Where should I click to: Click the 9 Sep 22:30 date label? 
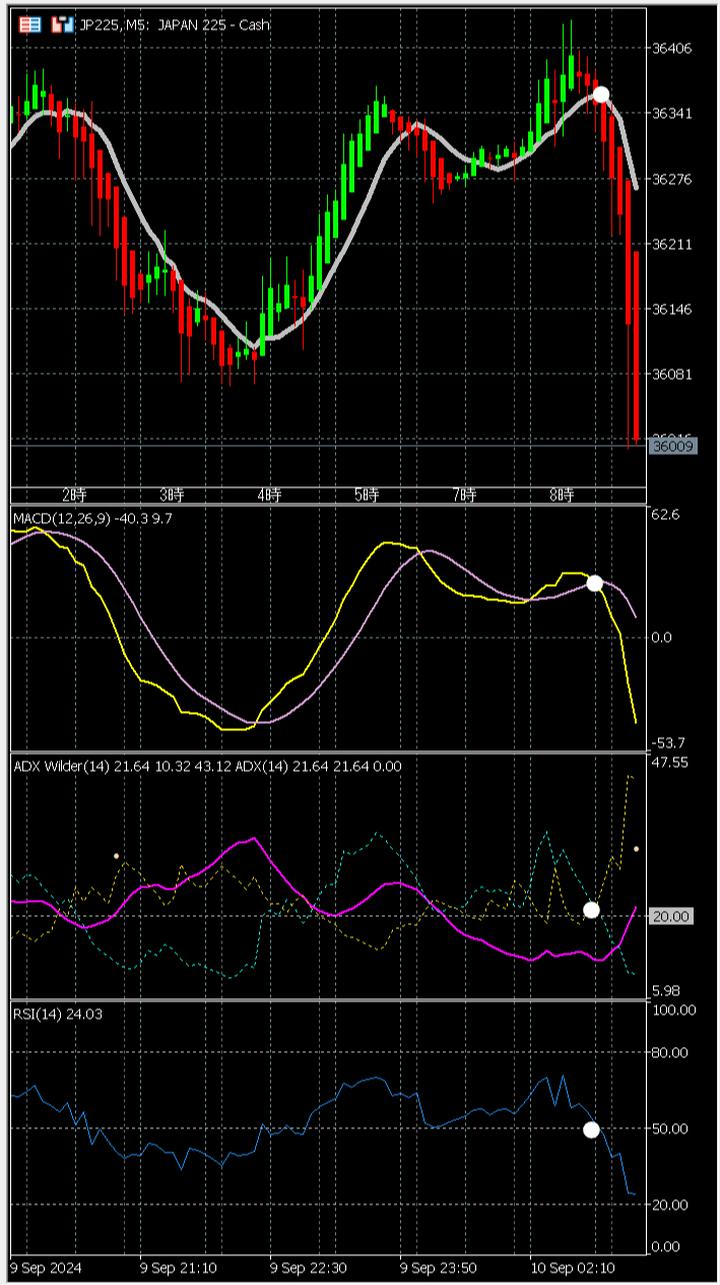(x=308, y=1267)
